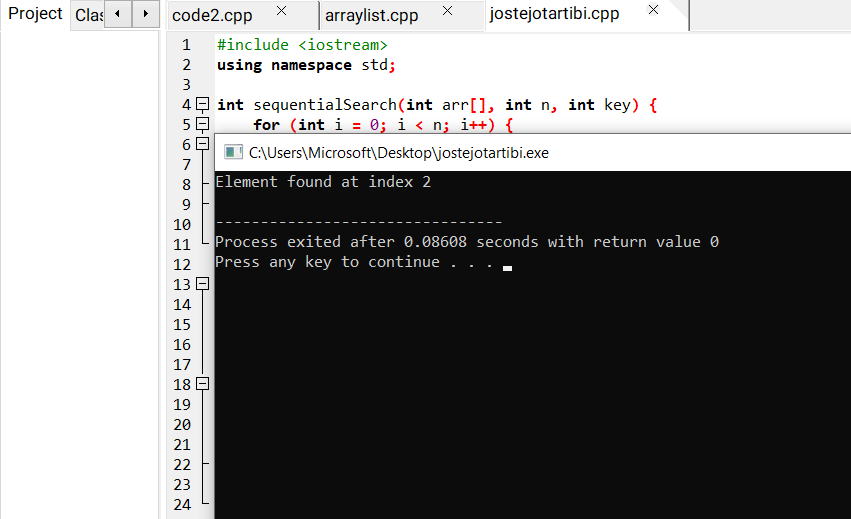Select the jostejotartibi.cpp editor tab
The height and width of the screenshot is (519, 851).
pos(553,14)
